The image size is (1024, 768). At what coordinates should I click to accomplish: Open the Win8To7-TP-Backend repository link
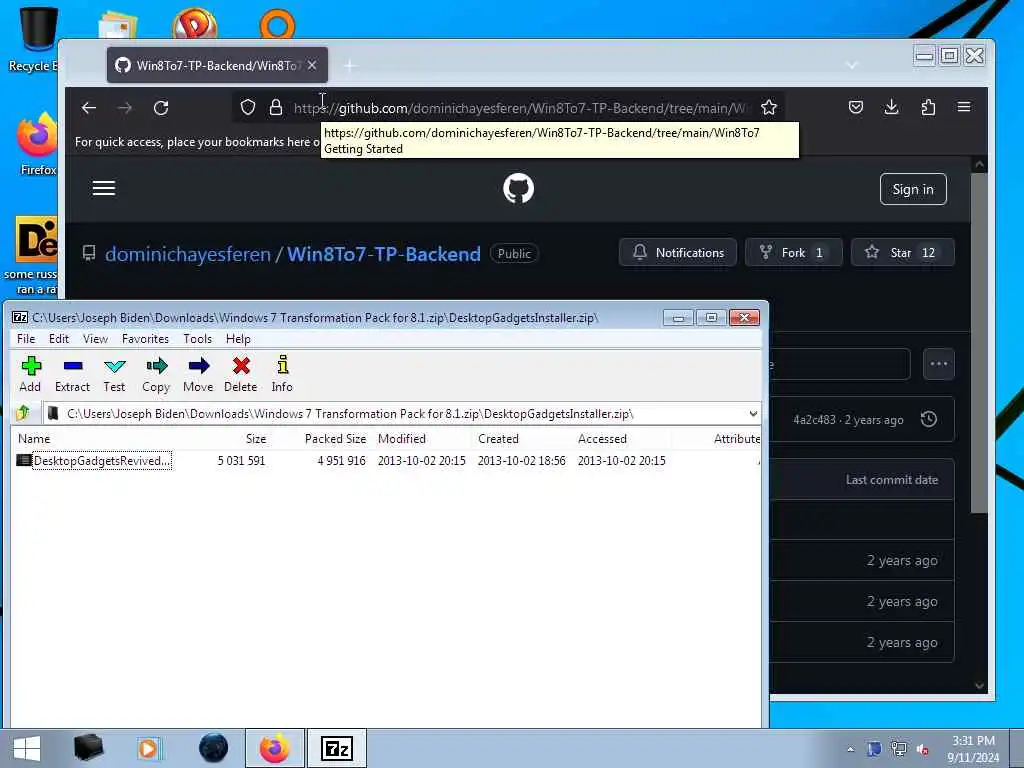point(384,254)
